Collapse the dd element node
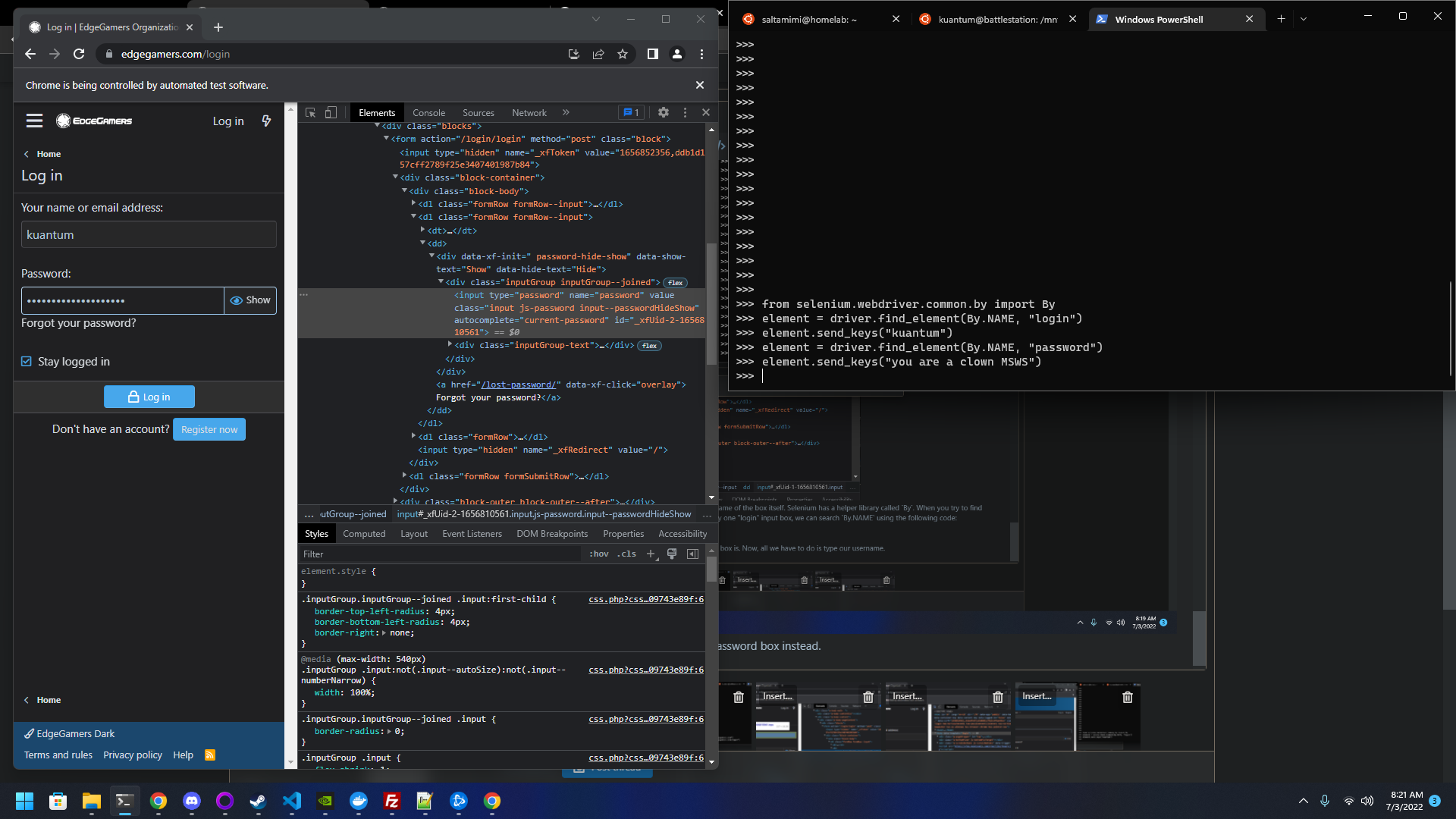The height and width of the screenshot is (819, 1456). (x=422, y=243)
